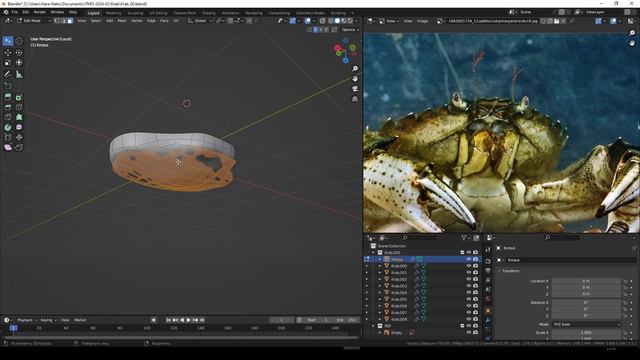Open the Edit Mode dropdown
The image size is (640, 360).
[x=34, y=21]
